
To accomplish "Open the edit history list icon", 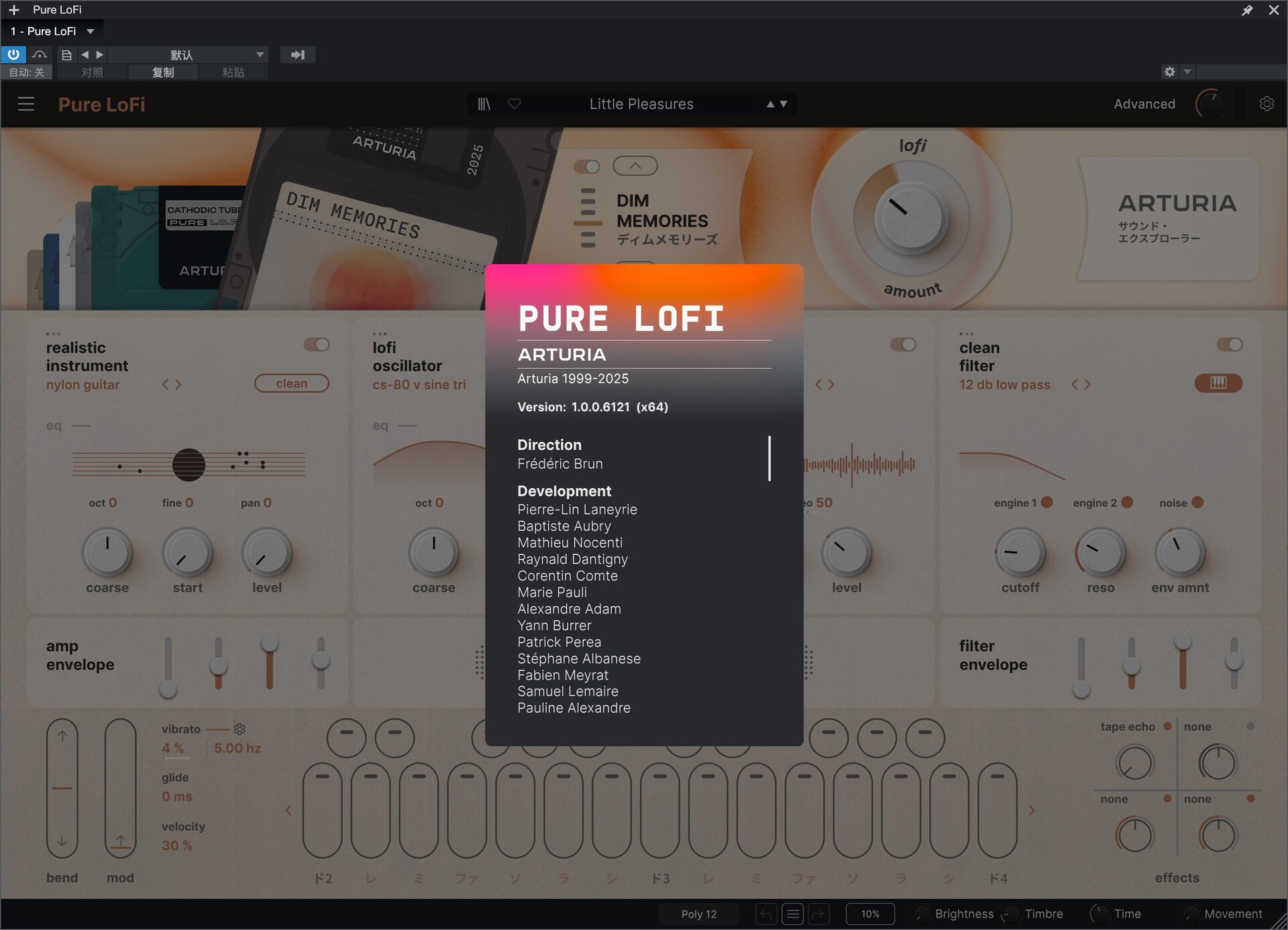I will coord(793,914).
